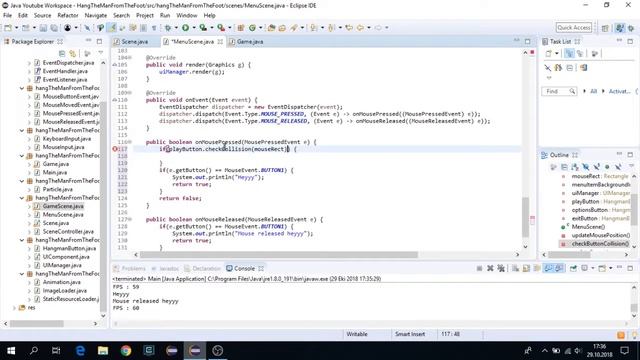Expand GameScene.java node in Package Explorer
This screenshot has height=360, width=640.
click(29, 207)
